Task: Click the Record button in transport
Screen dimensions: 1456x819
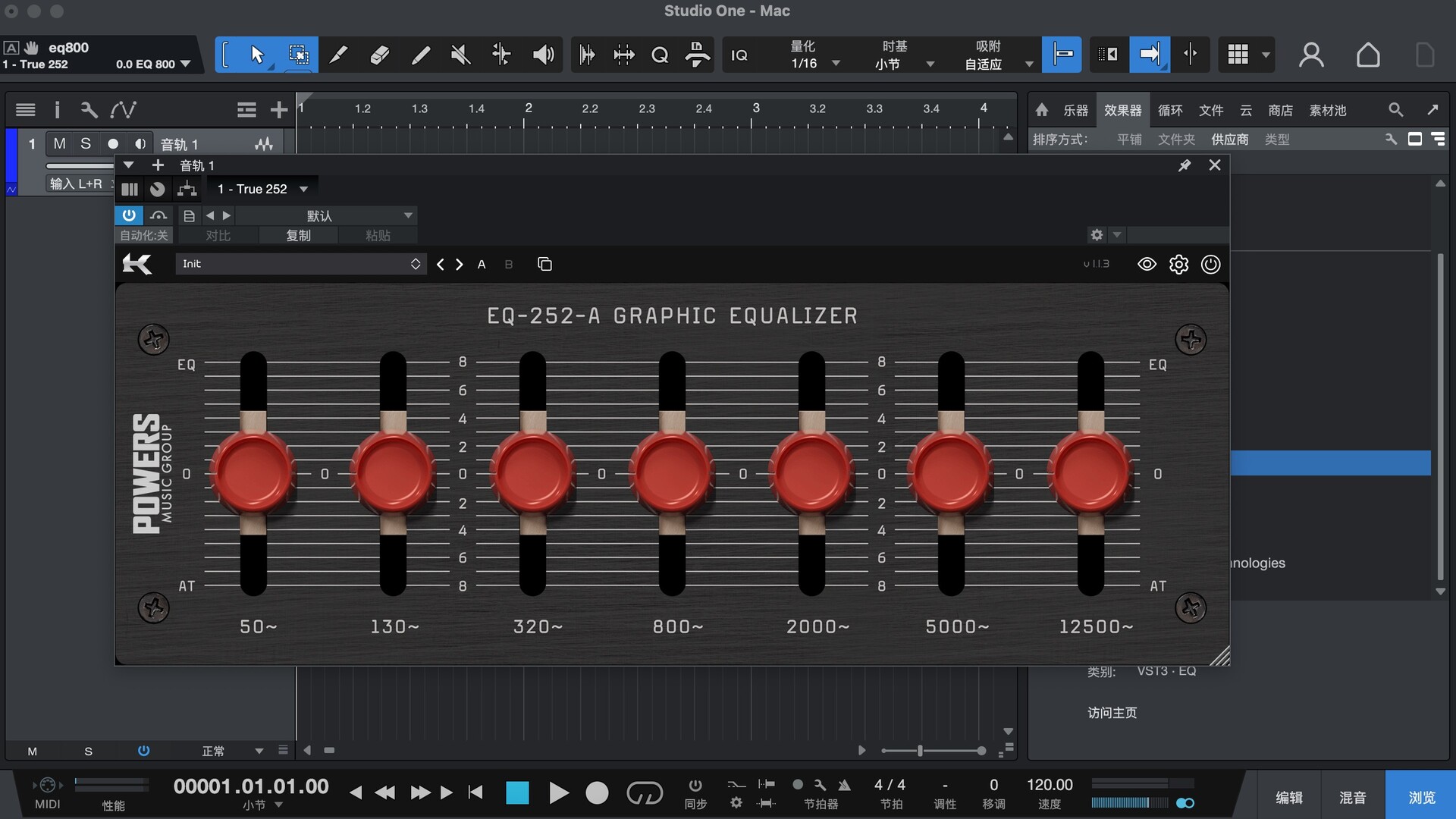Action: pos(597,793)
